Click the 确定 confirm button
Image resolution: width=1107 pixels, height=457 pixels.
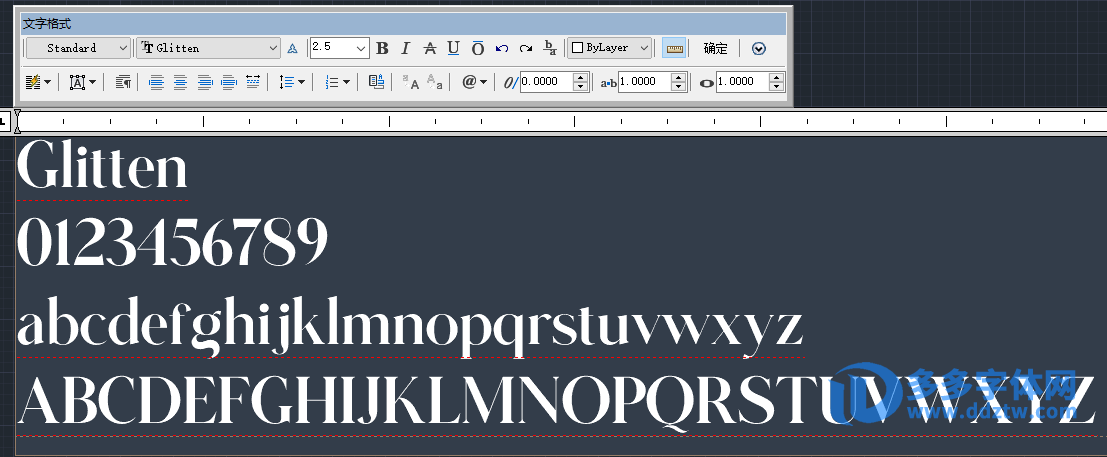click(x=715, y=48)
